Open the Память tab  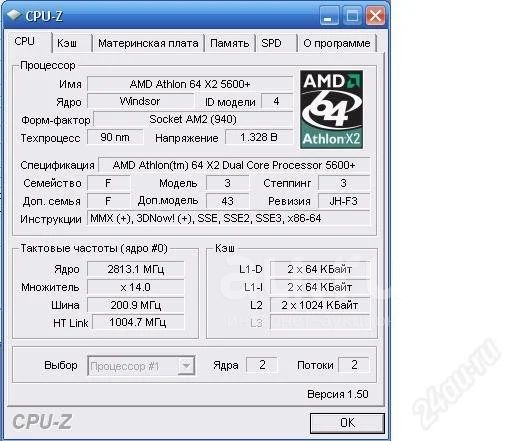tap(230, 43)
